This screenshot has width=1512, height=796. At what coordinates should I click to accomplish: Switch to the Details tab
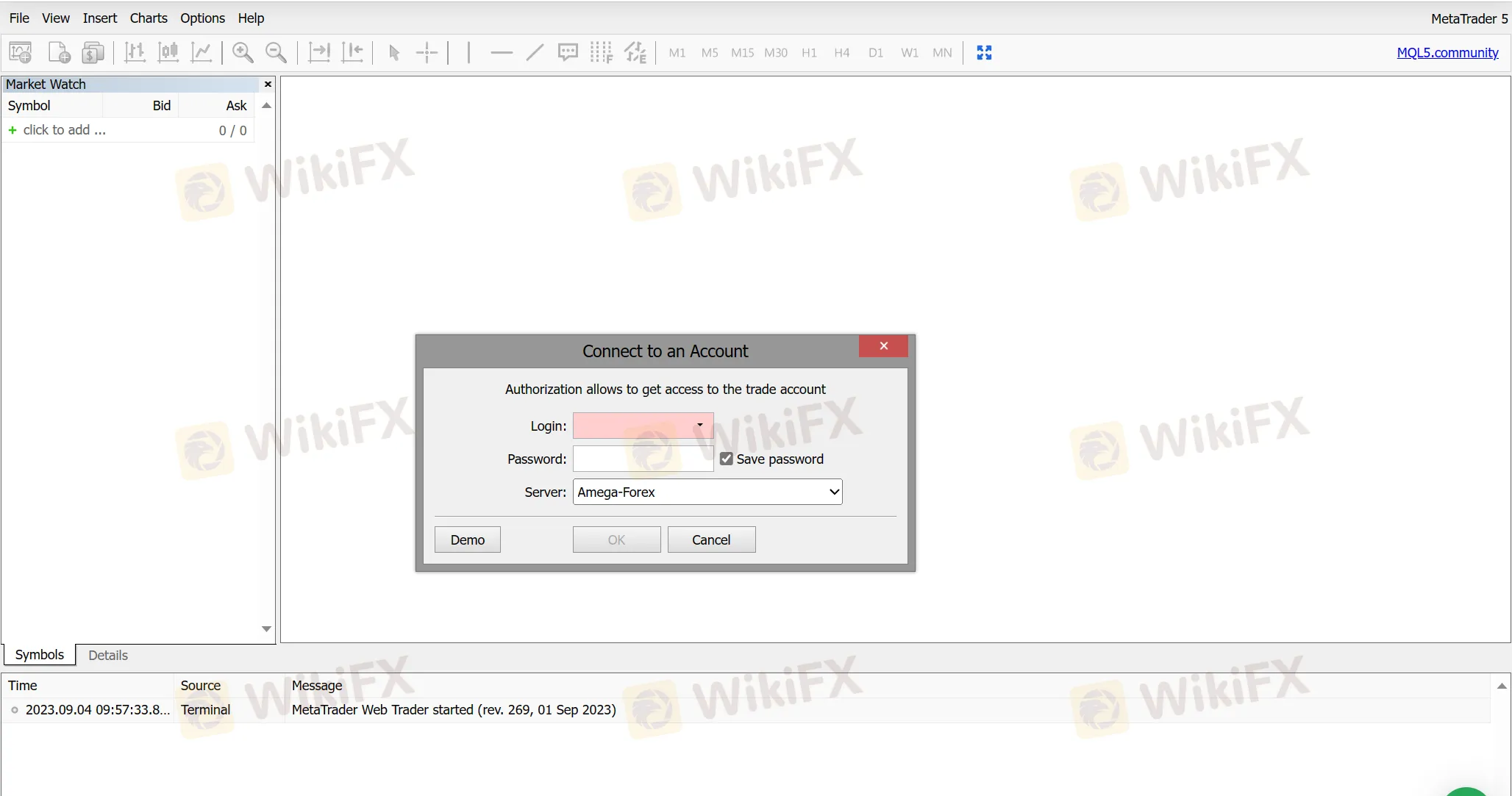(108, 656)
